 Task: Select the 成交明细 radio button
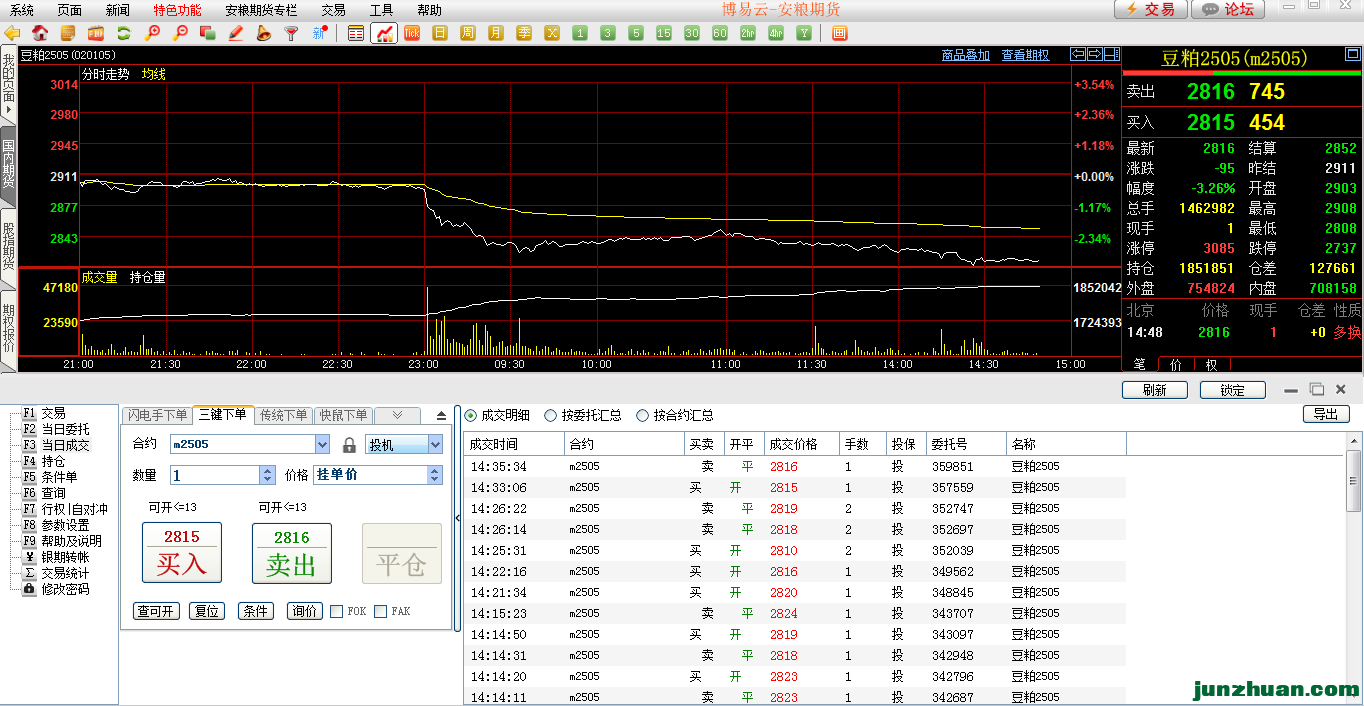(x=472, y=415)
